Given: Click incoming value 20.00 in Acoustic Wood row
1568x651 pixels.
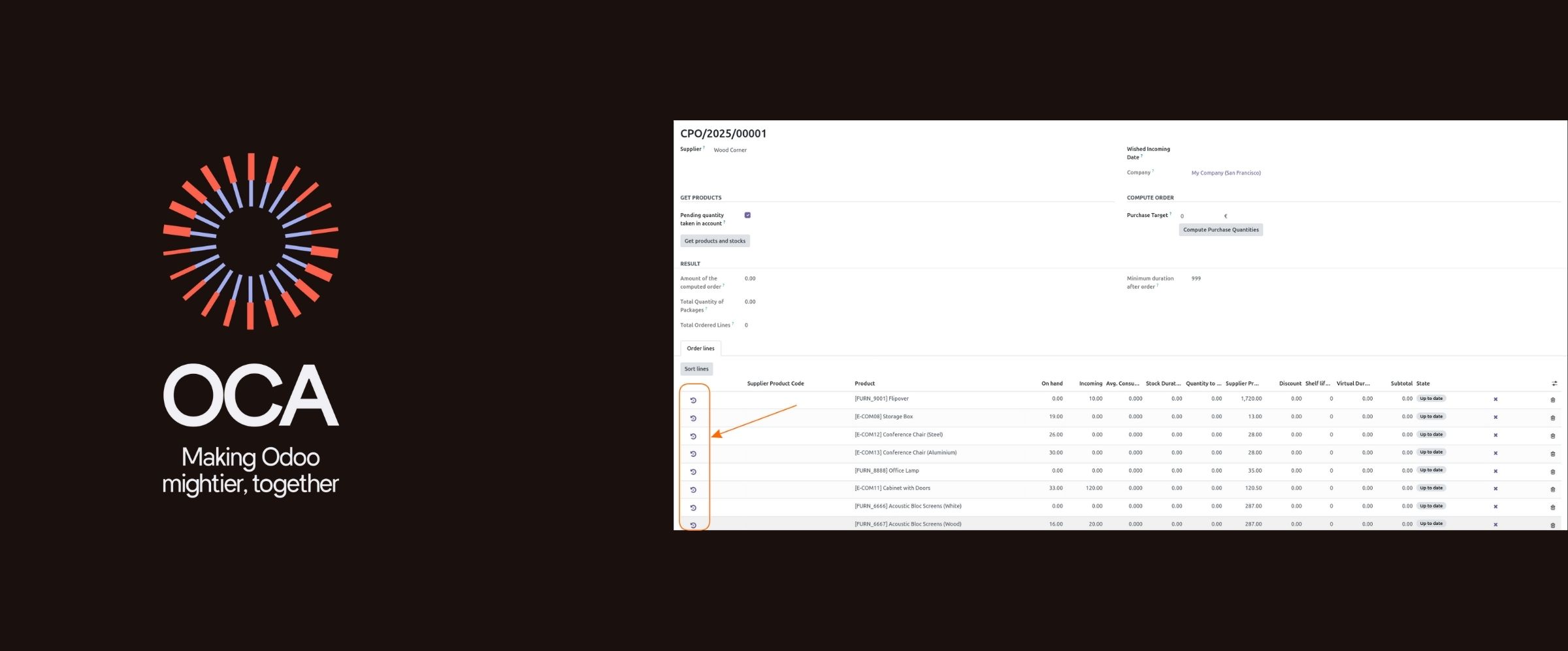Looking at the screenshot, I should tap(1096, 524).
